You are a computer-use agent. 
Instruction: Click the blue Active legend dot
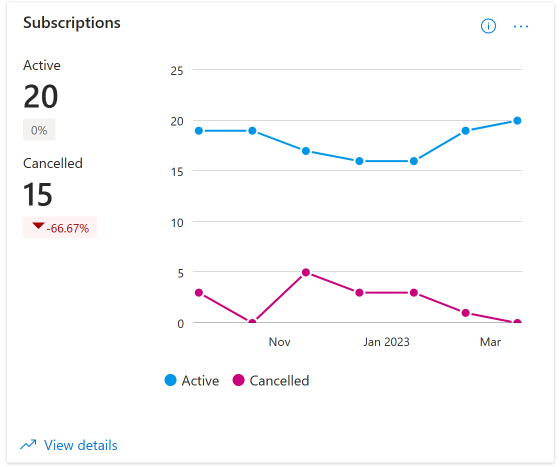tap(170, 380)
